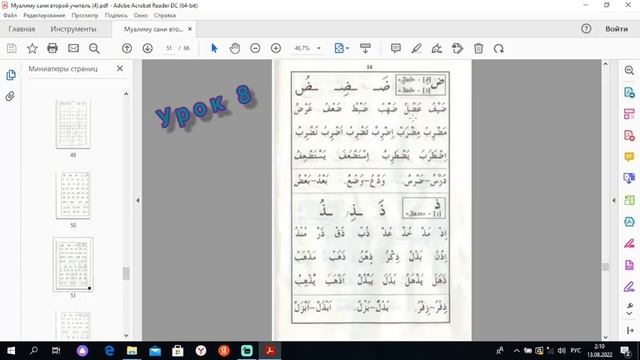Viewport: 640px width, 360px height.
Task: Go to next page arrow down icon
Action: pos(148,48)
